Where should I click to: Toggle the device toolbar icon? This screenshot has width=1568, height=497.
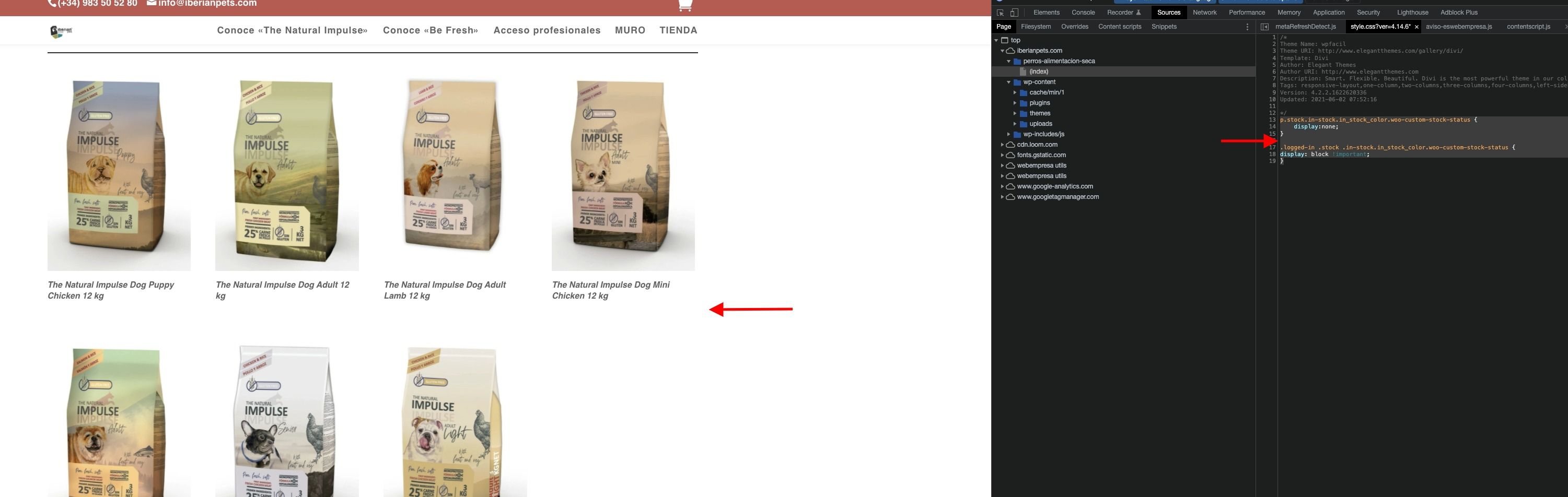1014,12
